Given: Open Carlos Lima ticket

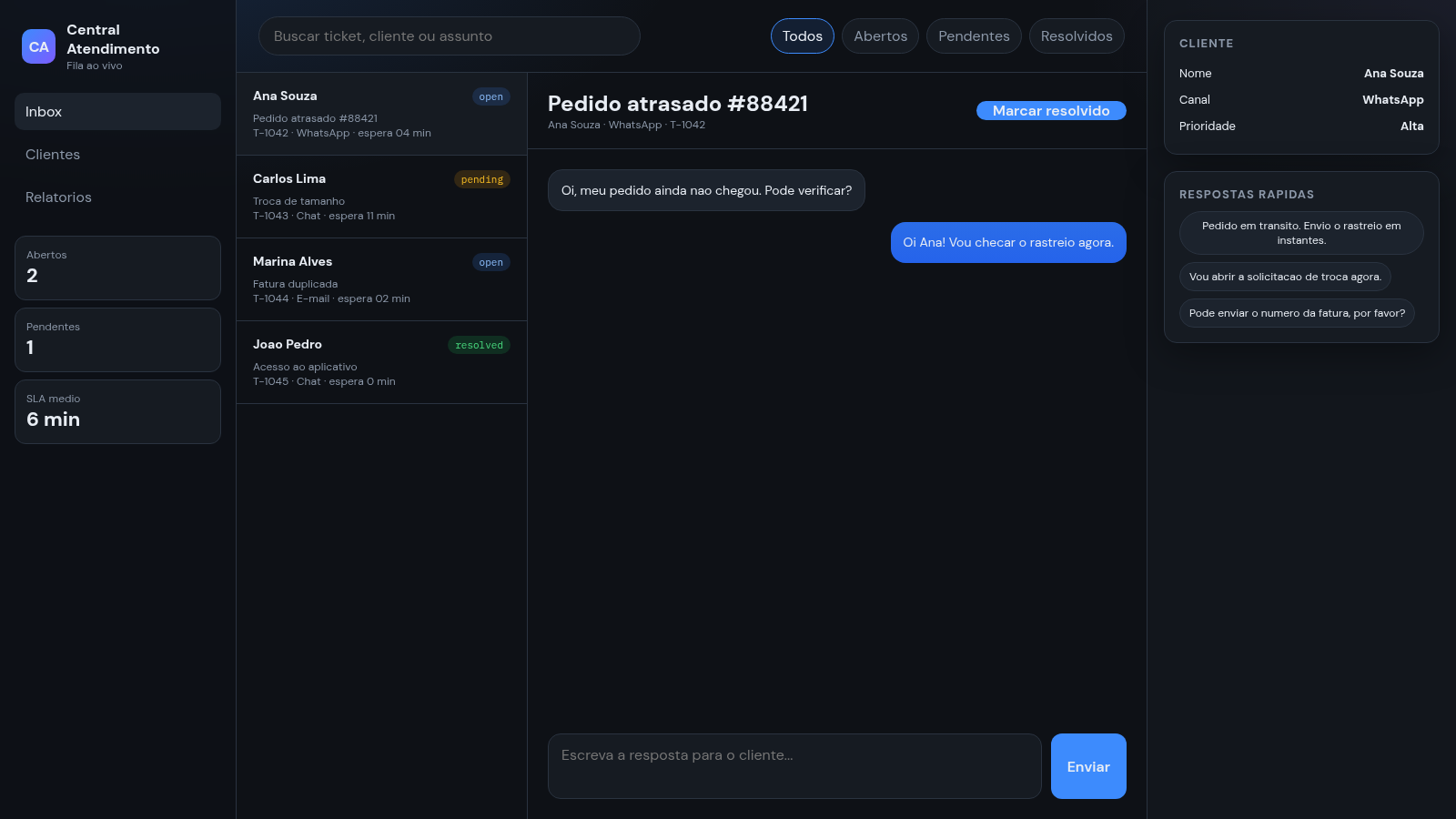Looking at the screenshot, I should 381,197.
